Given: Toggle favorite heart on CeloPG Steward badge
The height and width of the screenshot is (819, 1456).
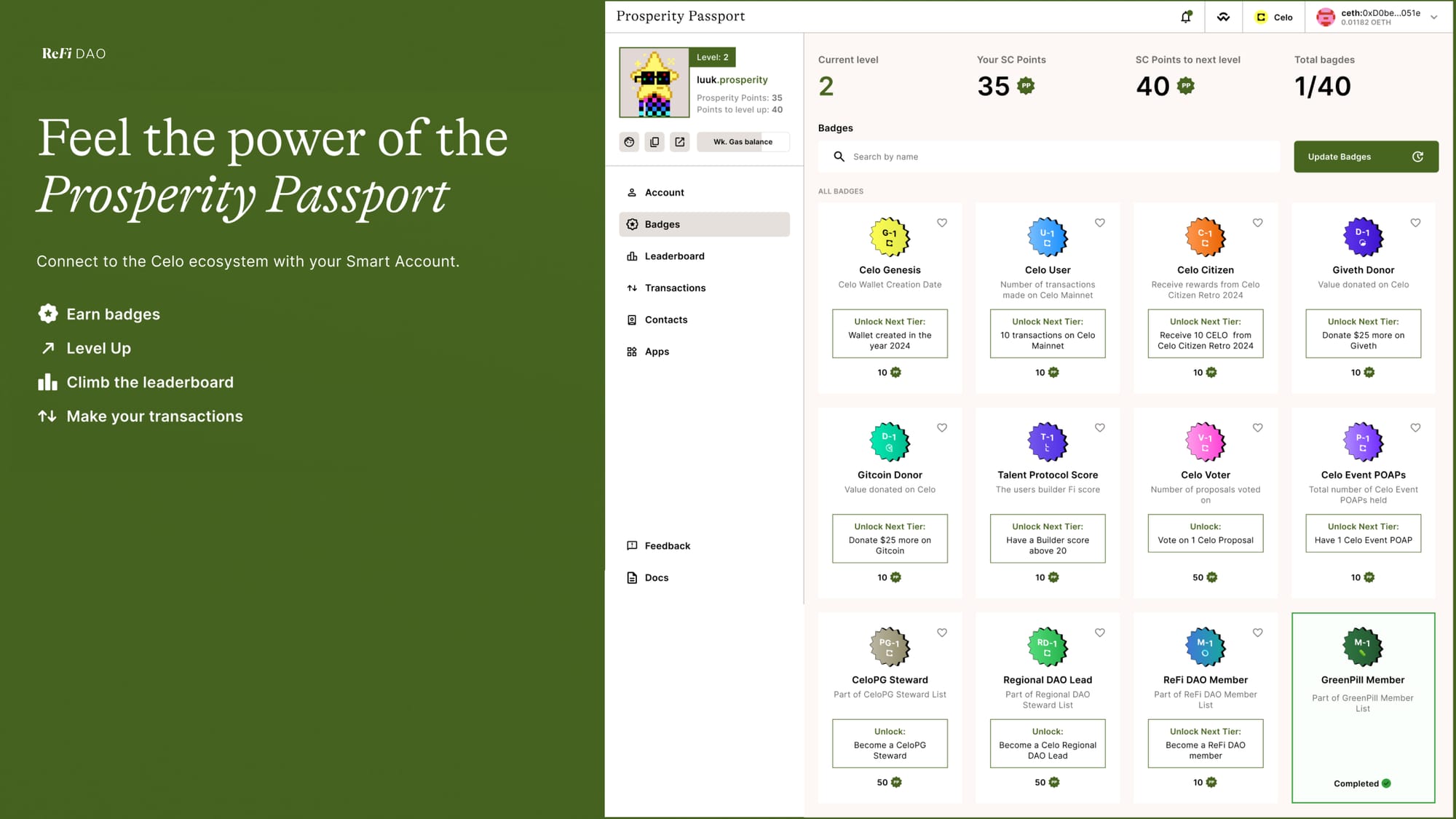Looking at the screenshot, I should point(941,633).
